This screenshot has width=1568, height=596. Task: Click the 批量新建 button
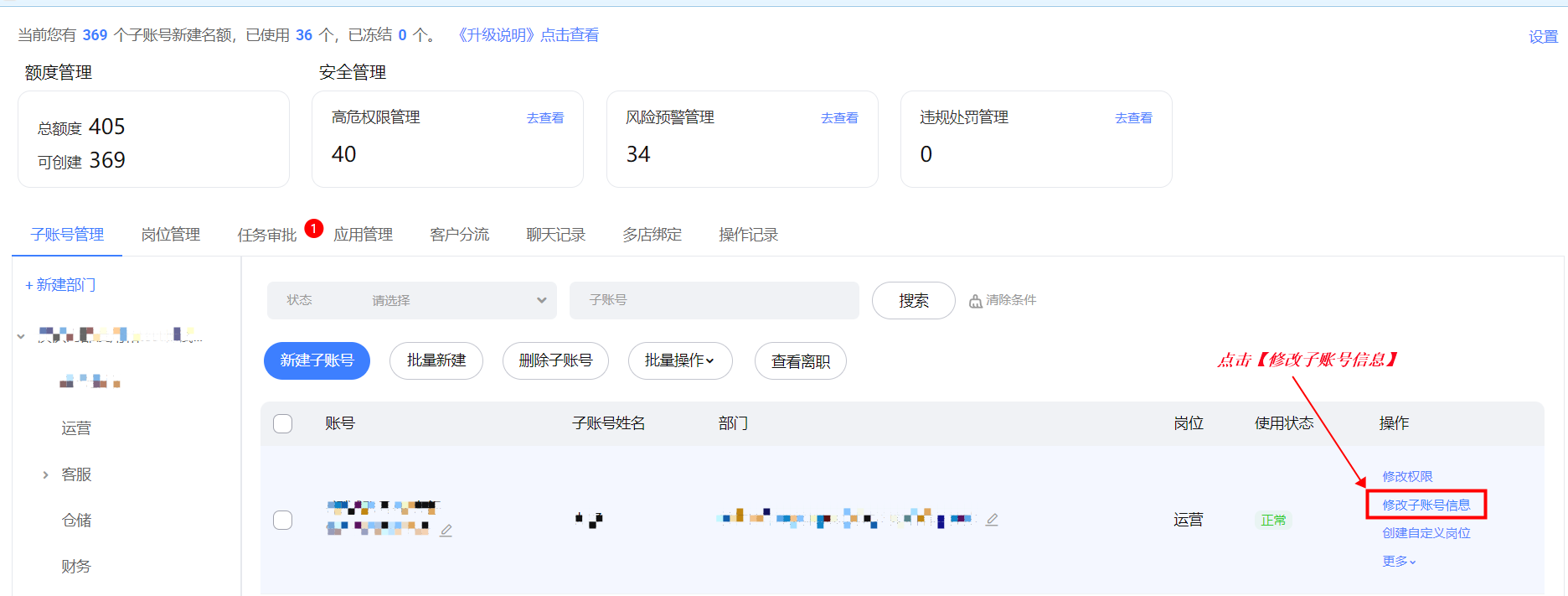[436, 360]
